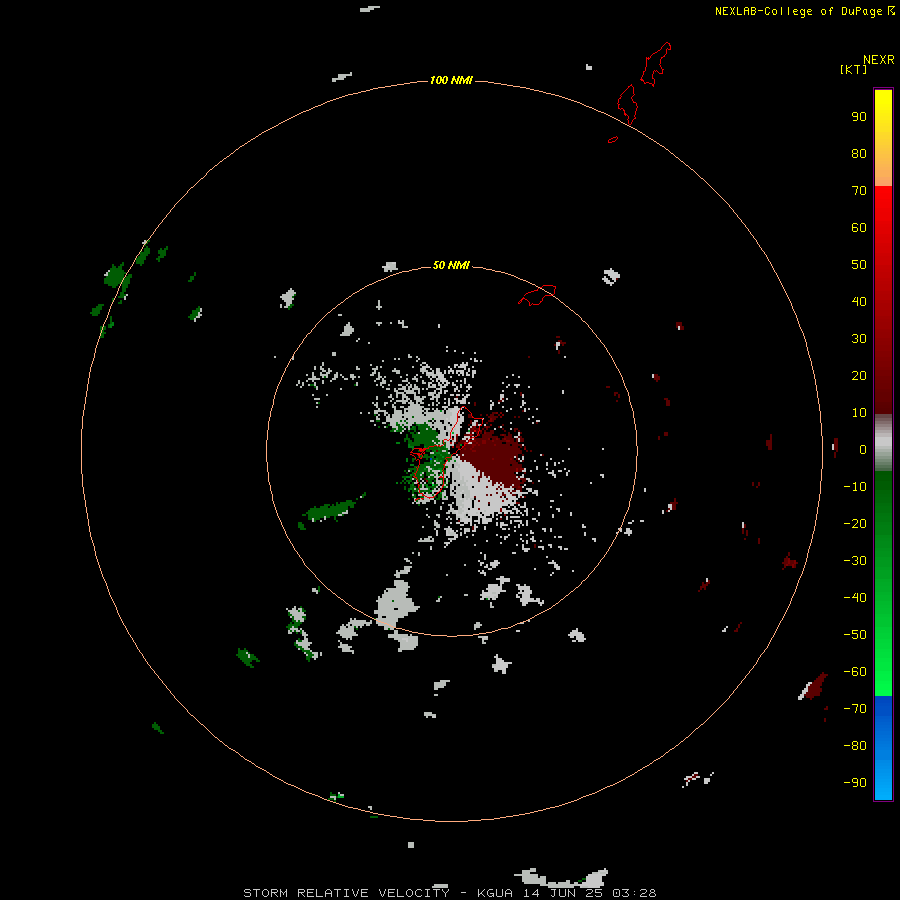Click the -60 value on velocity scale
This screenshot has height=900, width=900.
[855, 672]
